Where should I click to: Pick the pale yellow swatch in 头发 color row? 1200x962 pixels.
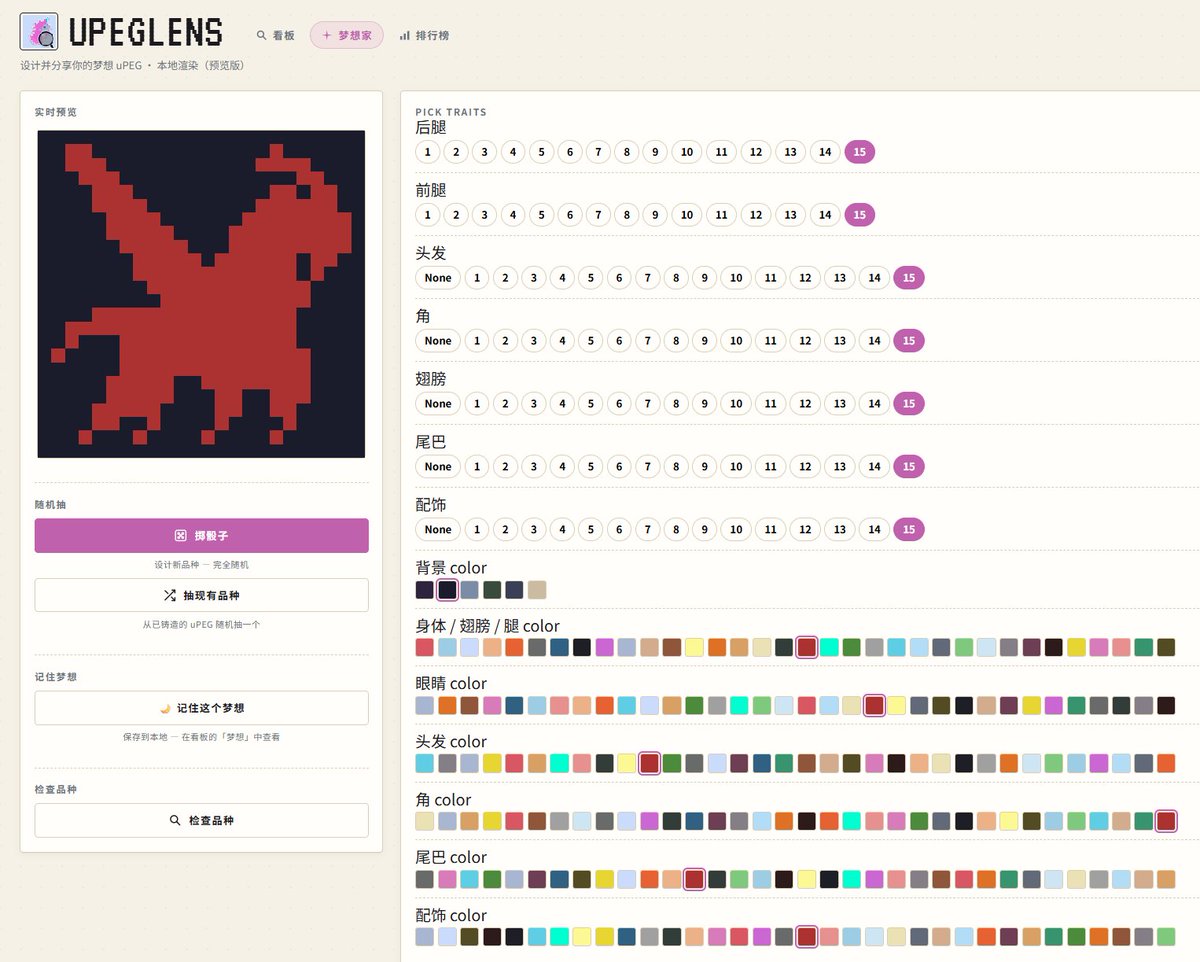coord(627,763)
